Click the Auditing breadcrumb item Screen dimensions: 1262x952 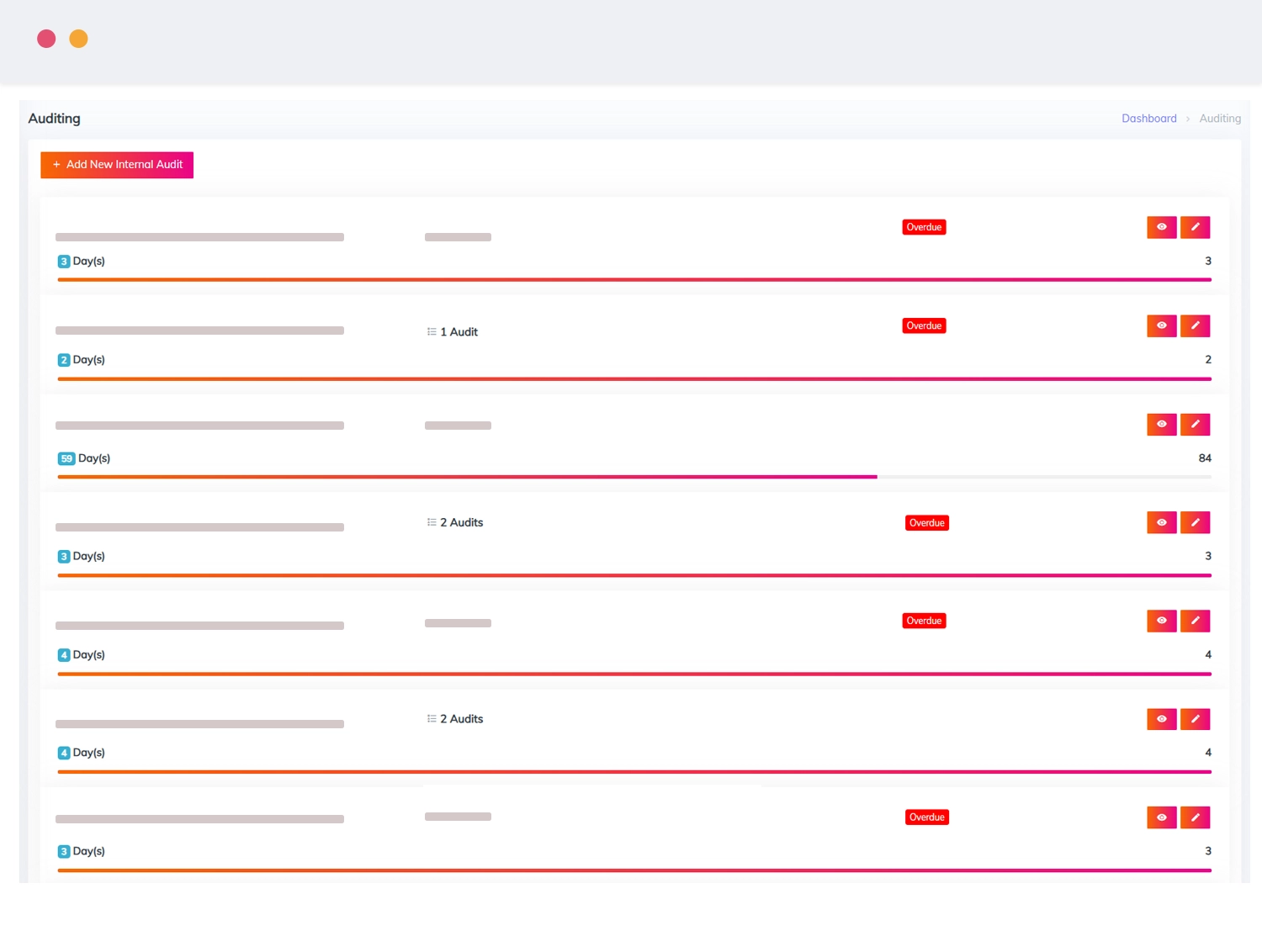pyautogui.click(x=1220, y=119)
